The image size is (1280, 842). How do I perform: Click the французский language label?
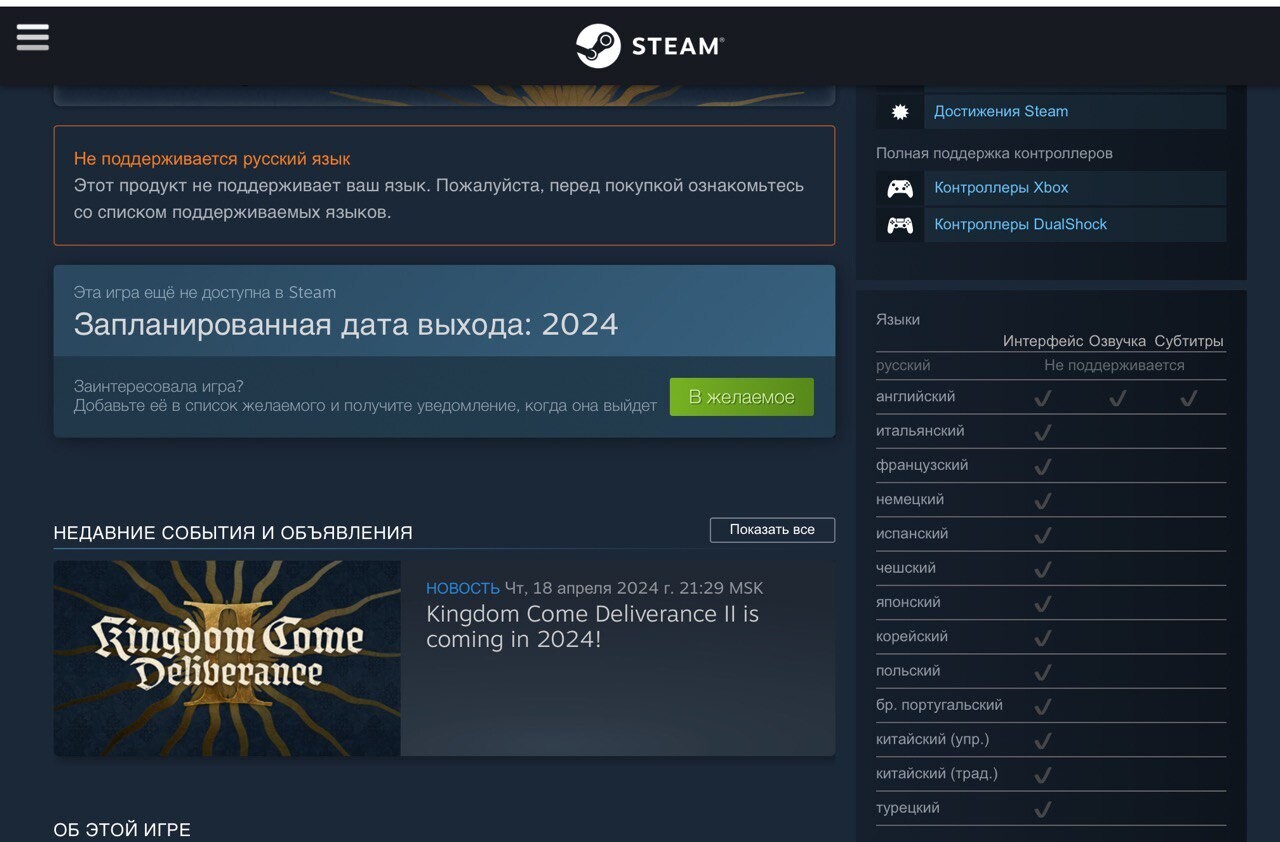[x=922, y=465]
